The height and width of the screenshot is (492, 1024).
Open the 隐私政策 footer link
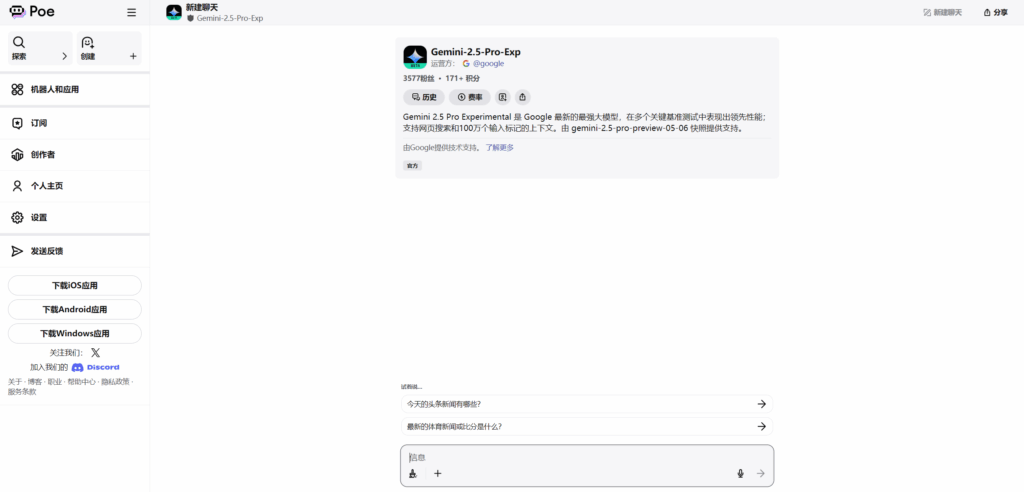[115, 382]
